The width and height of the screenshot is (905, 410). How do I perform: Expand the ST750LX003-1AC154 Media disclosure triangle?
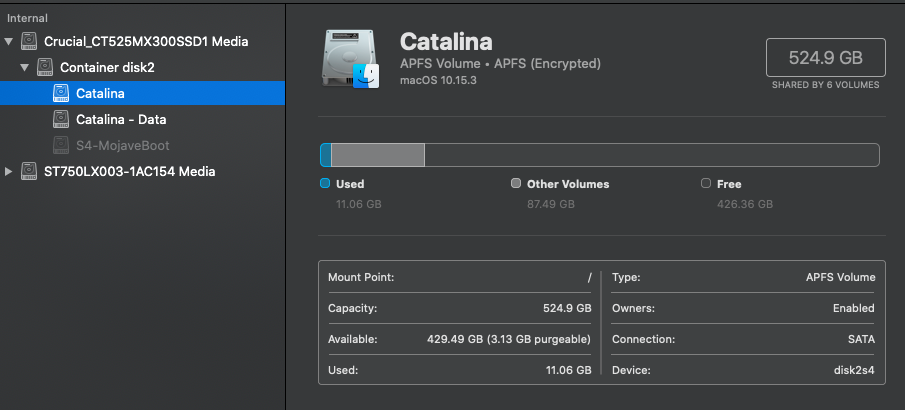(x=8, y=172)
